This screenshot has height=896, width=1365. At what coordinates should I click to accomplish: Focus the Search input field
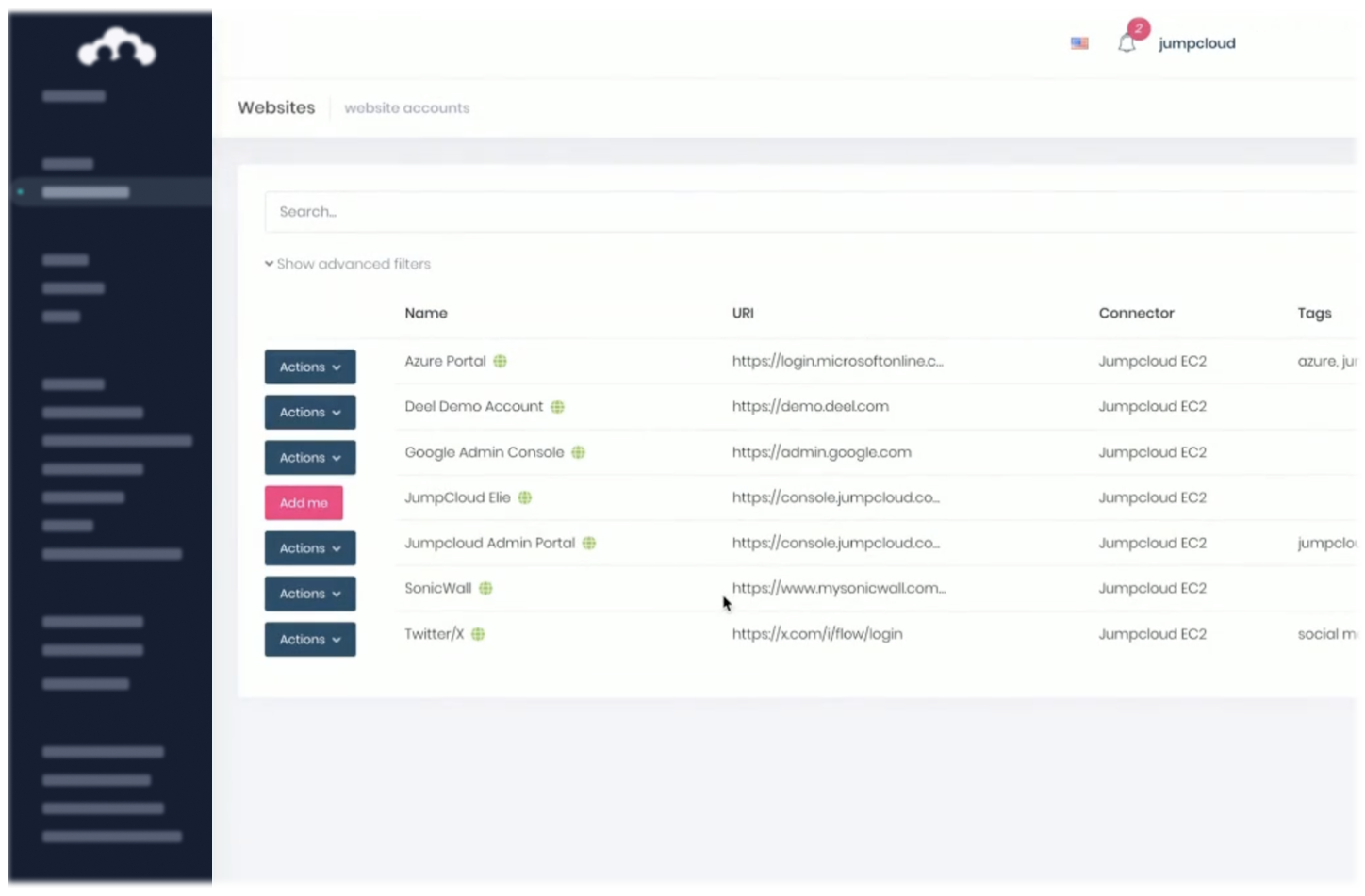click(811, 212)
